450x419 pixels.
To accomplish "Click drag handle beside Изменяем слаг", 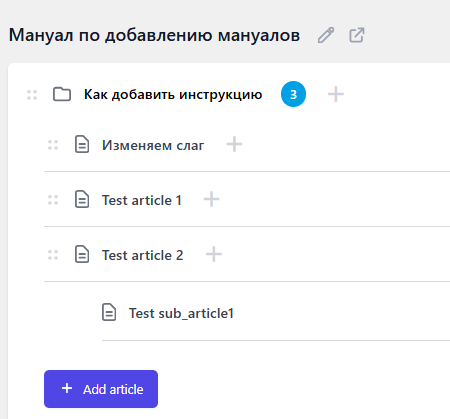I will 53,145.
